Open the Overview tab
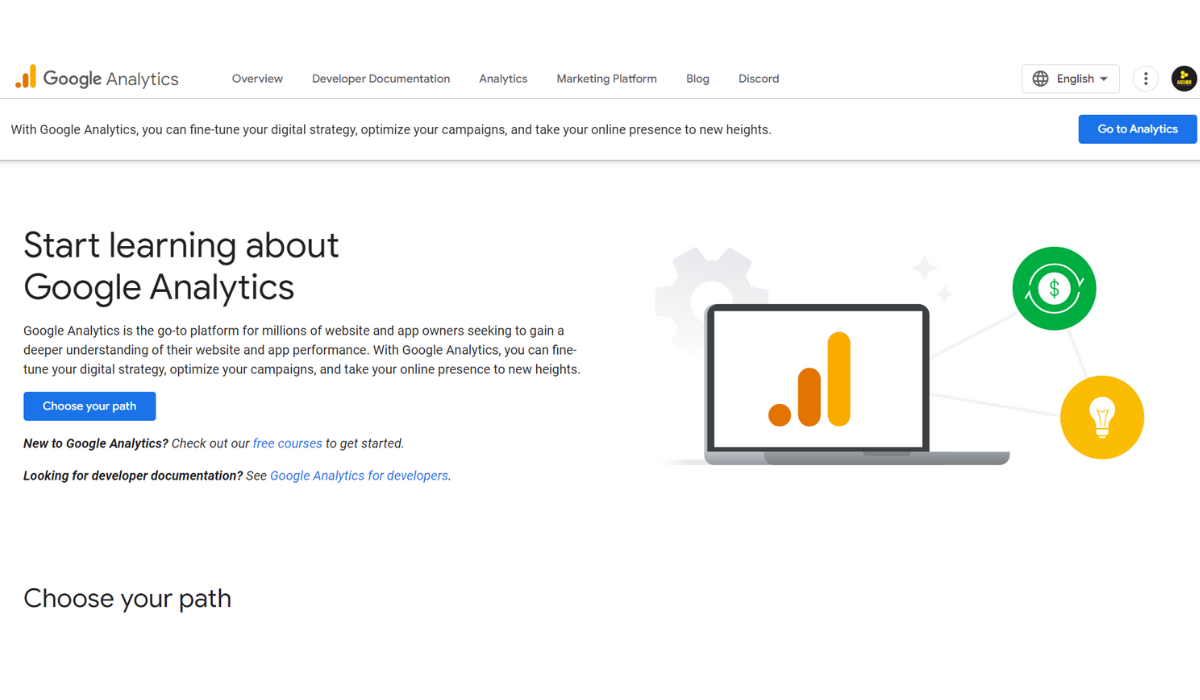This screenshot has width=1200, height=700. tap(257, 79)
